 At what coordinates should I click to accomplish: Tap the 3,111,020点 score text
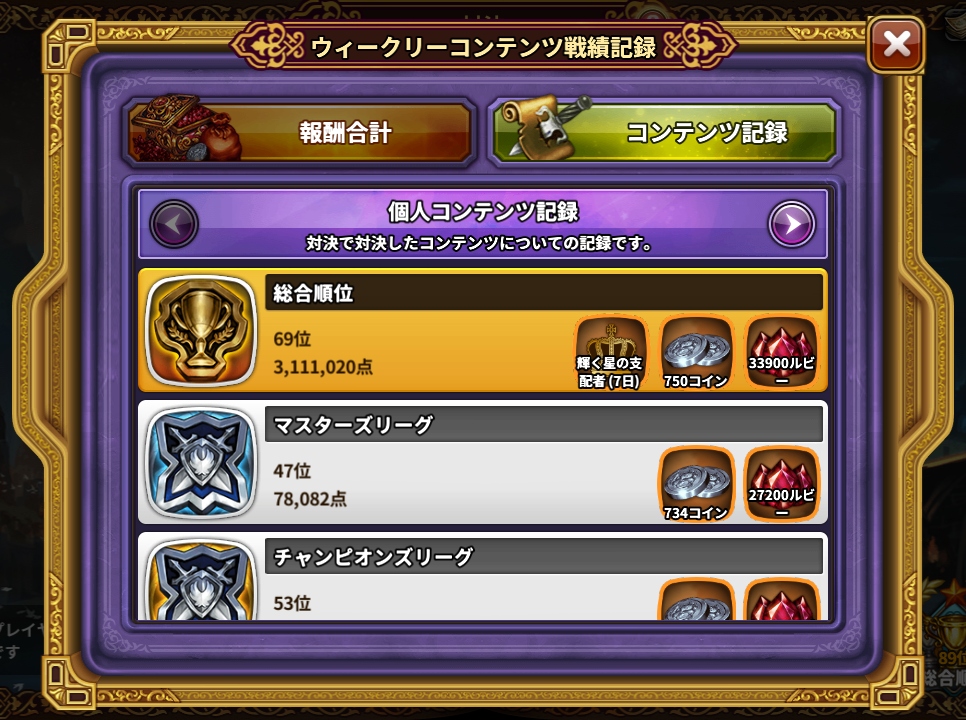coord(323,367)
